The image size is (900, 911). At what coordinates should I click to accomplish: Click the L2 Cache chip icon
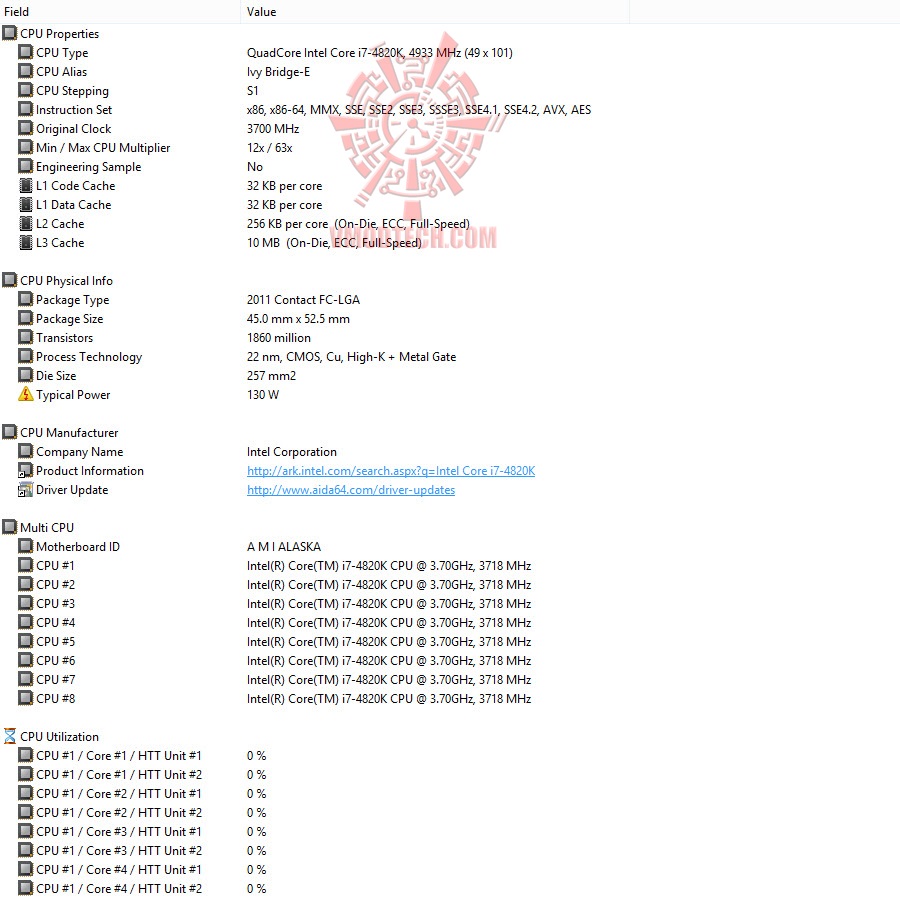[26, 224]
